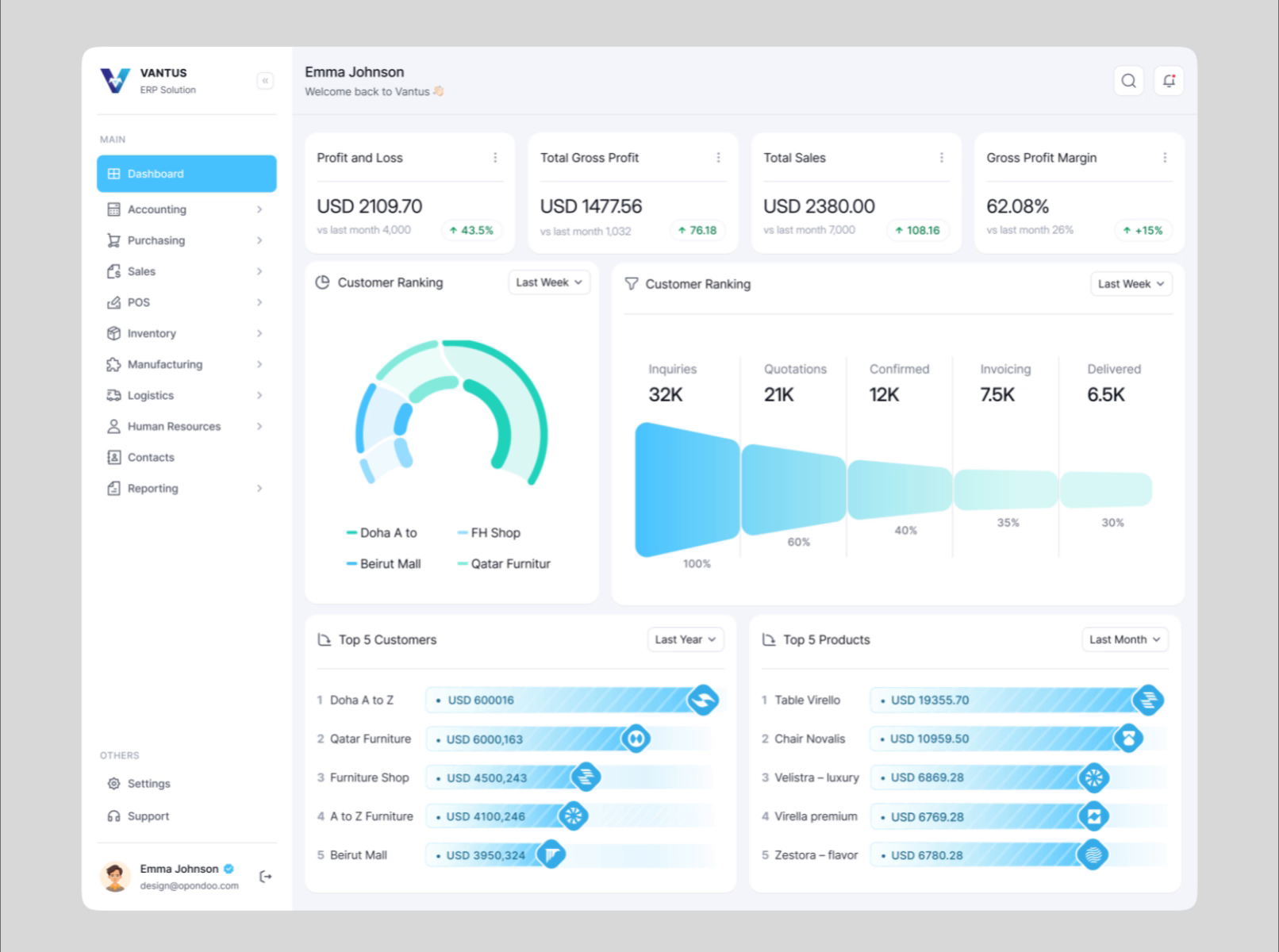Screen dimensions: 1279x952
Task: Open Gross Profit Margin kebab menu
Action: coord(1165,158)
